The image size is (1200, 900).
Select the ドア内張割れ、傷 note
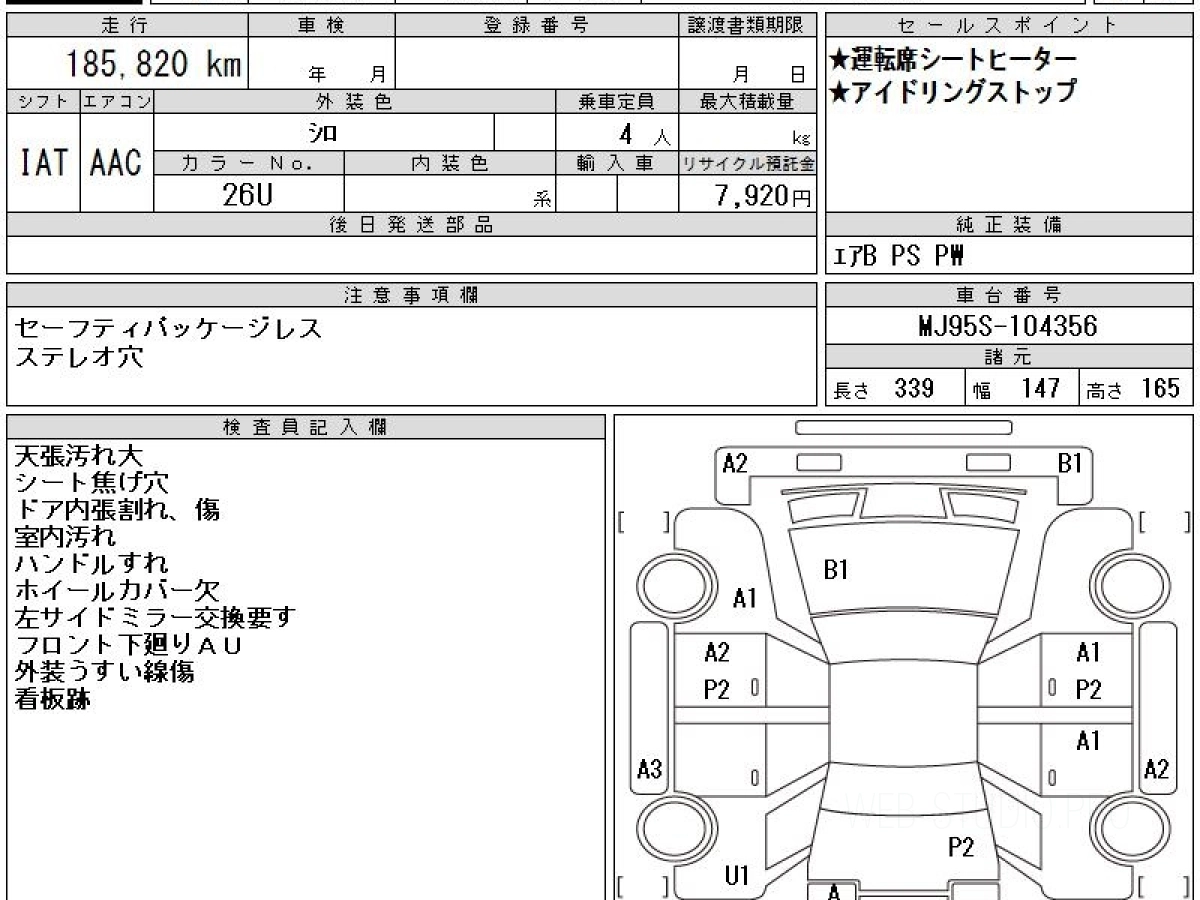[117, 510]
